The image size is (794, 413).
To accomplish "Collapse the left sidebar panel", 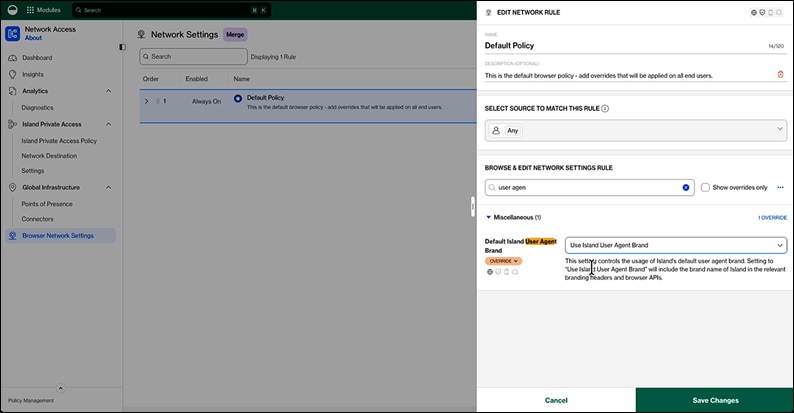I will tap(123, 47).
